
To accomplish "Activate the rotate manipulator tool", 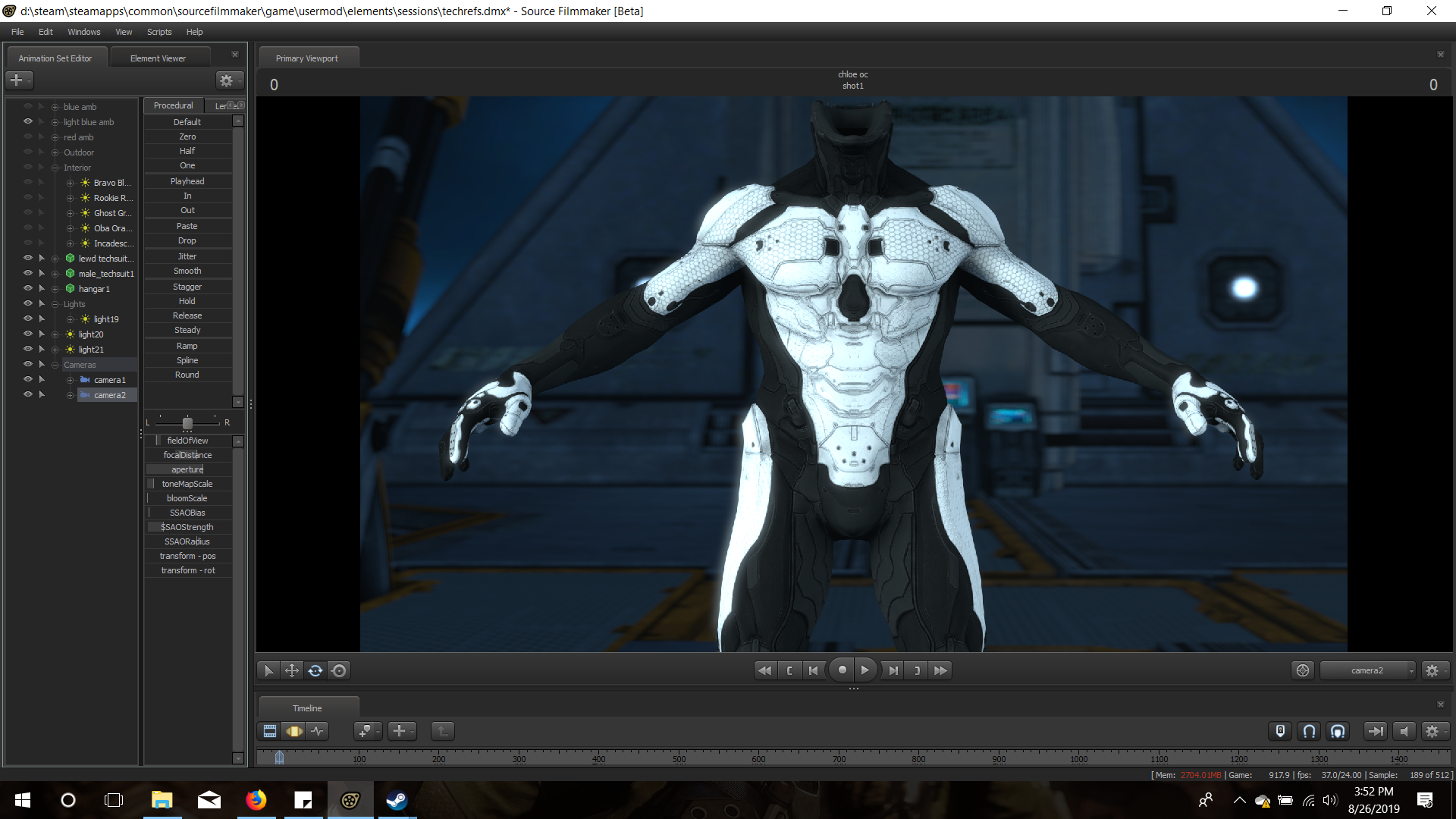I will coord(315,670).
